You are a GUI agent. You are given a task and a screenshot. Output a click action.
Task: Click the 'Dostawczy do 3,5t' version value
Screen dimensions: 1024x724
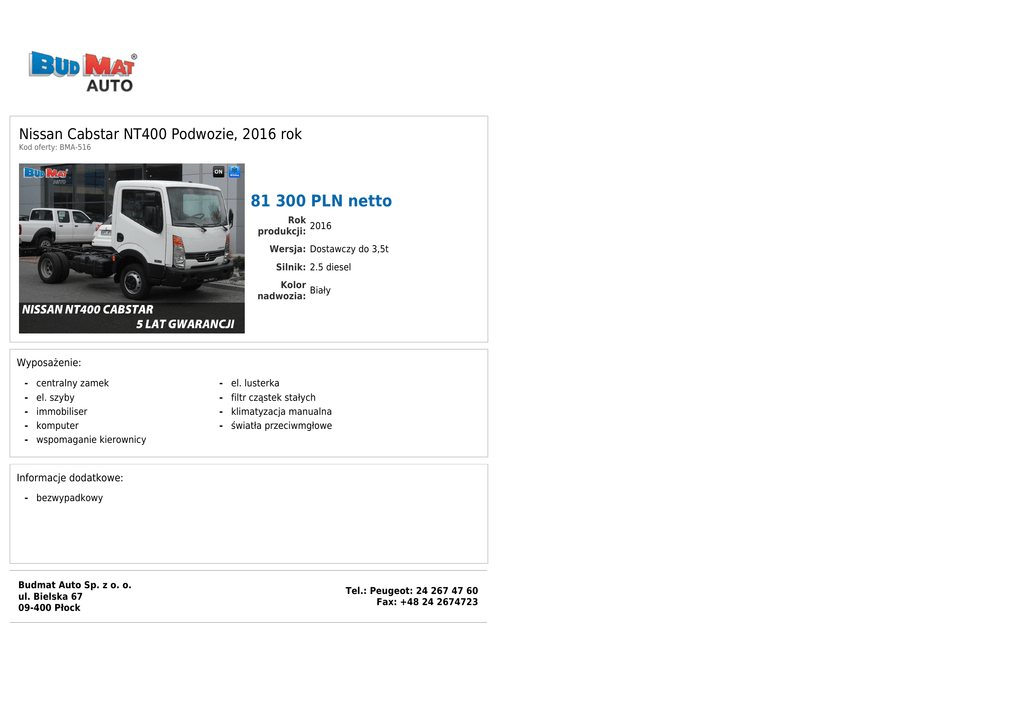349,249
